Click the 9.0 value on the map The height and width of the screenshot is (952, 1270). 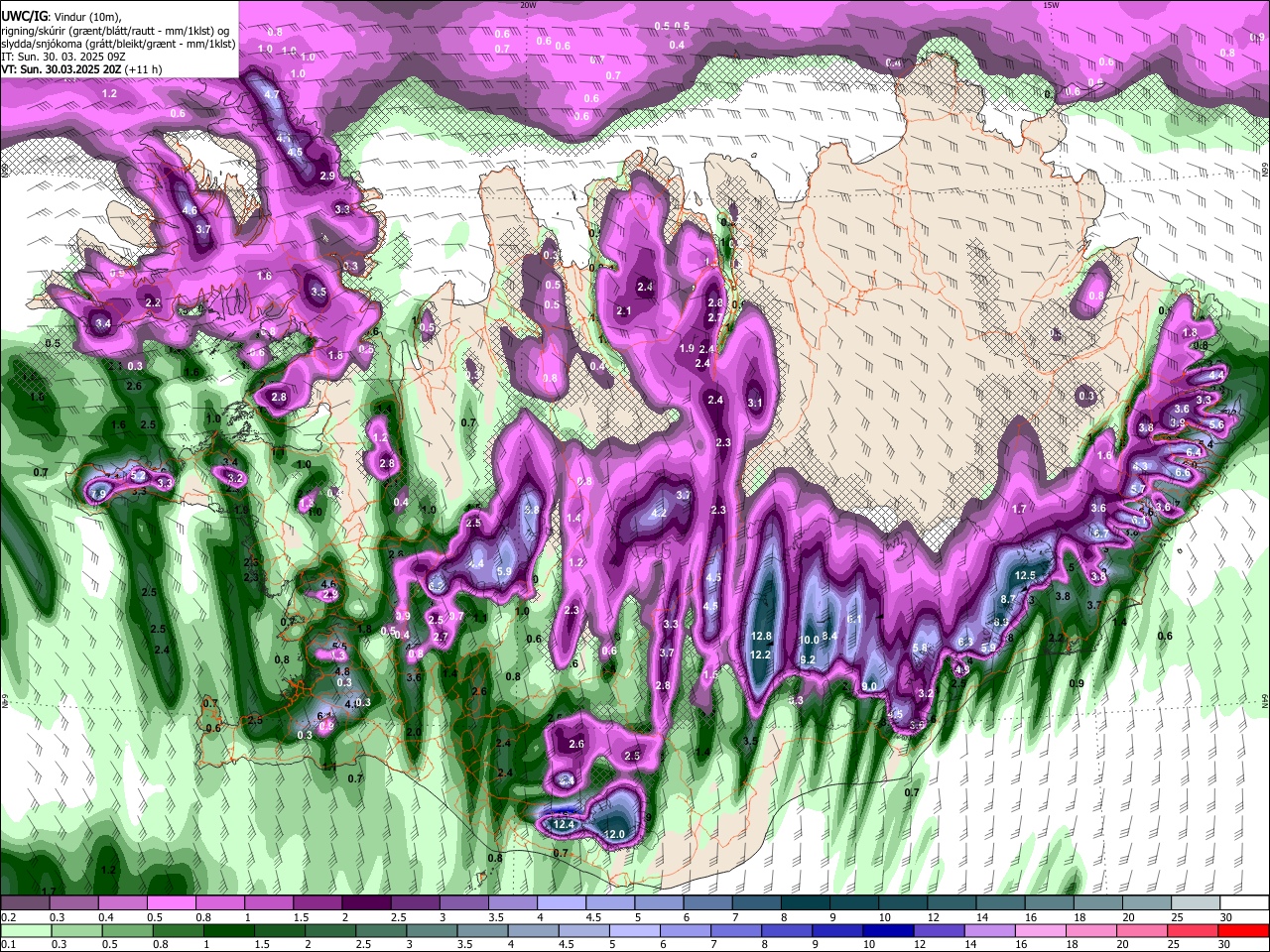[x=869, y=686]
